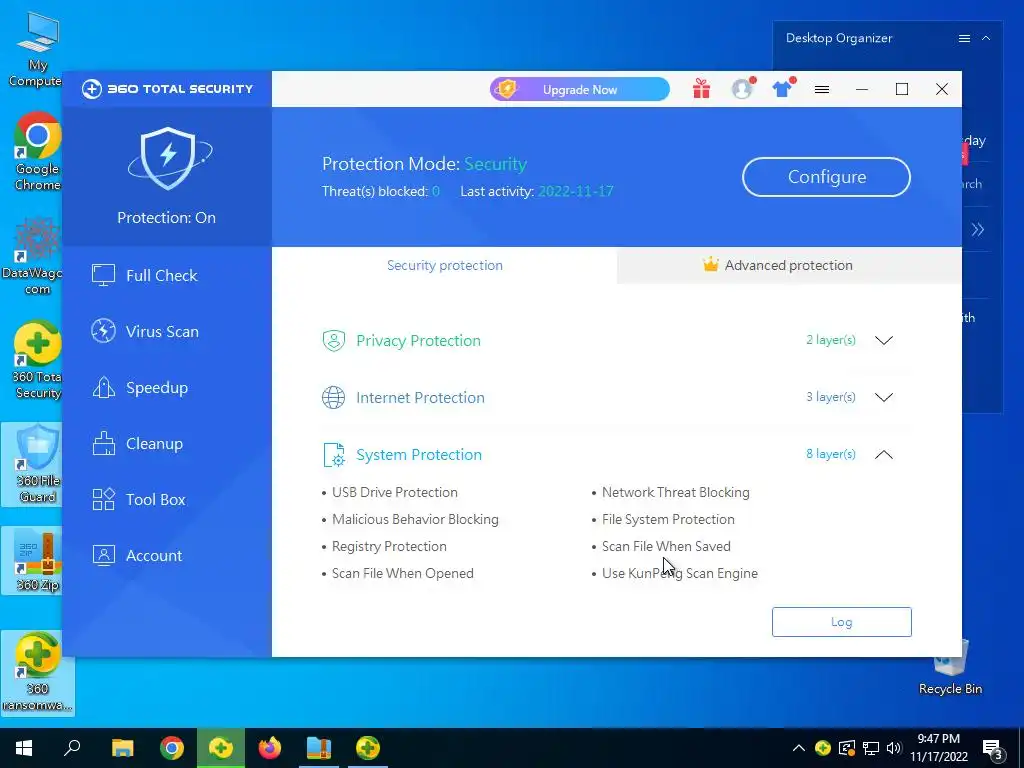This screenshot has width=1024, height=768.
Task: Click the volume speaker tray icon
Action: click(893, 748)
